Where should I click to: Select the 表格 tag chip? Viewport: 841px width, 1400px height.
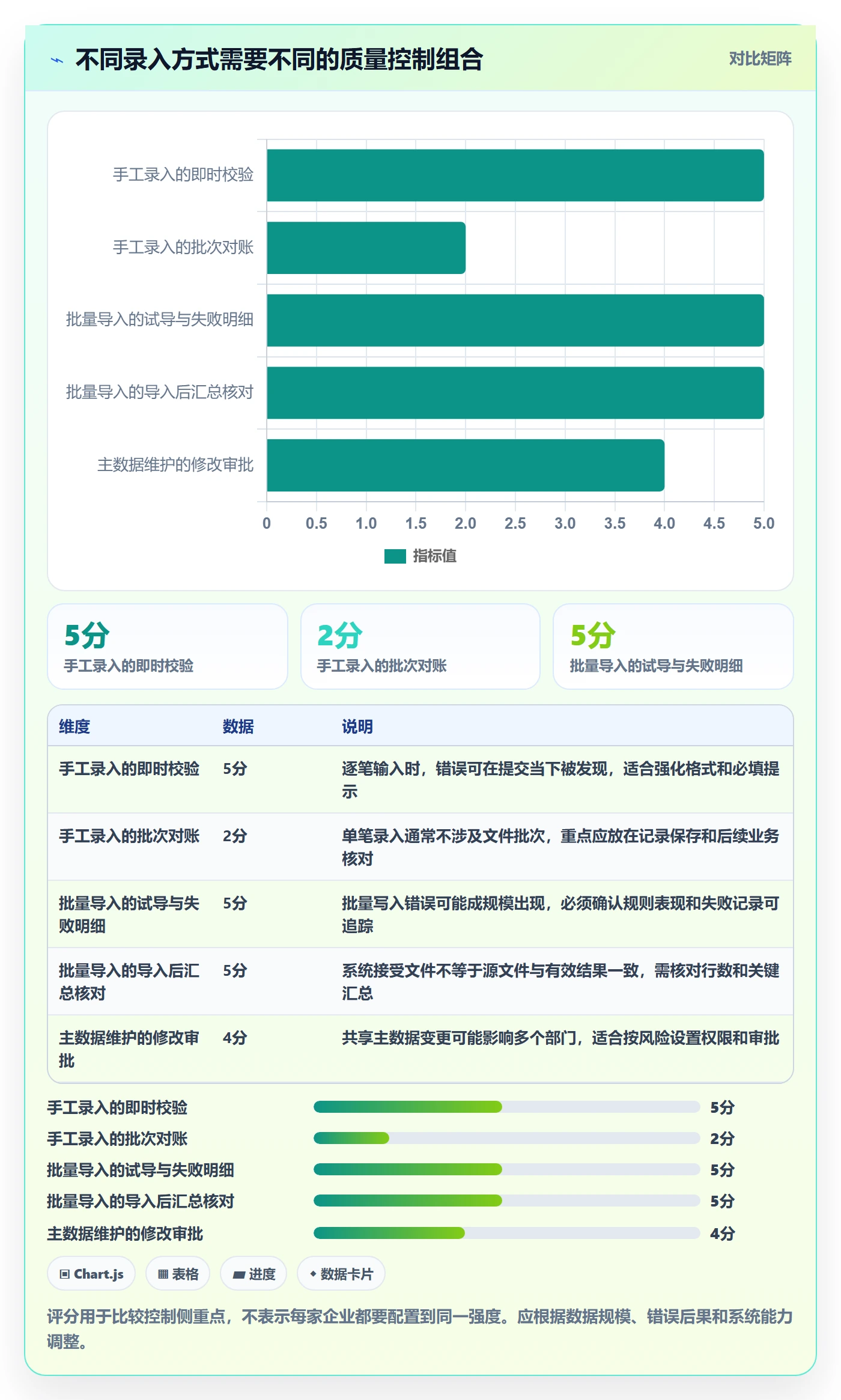pos(178,1273)
